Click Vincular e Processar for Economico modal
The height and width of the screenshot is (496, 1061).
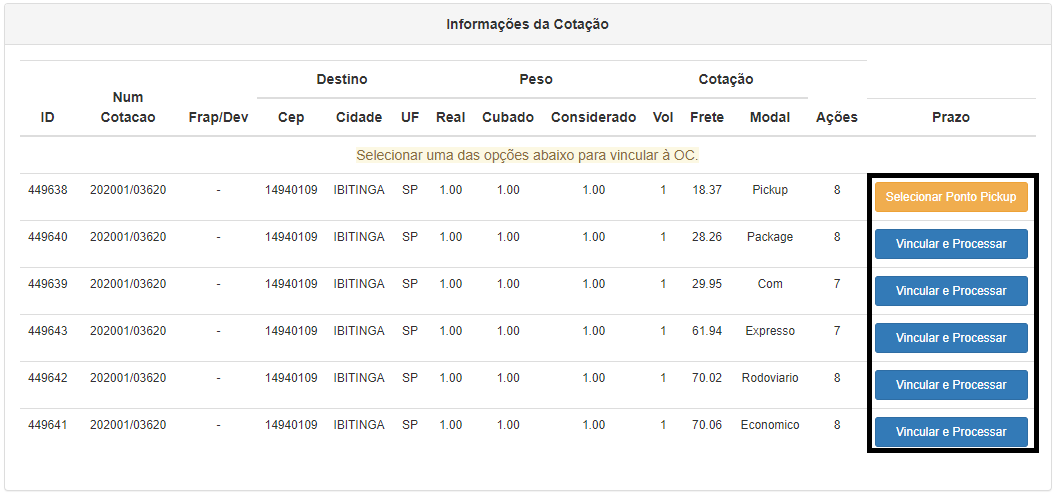(951, 432)
